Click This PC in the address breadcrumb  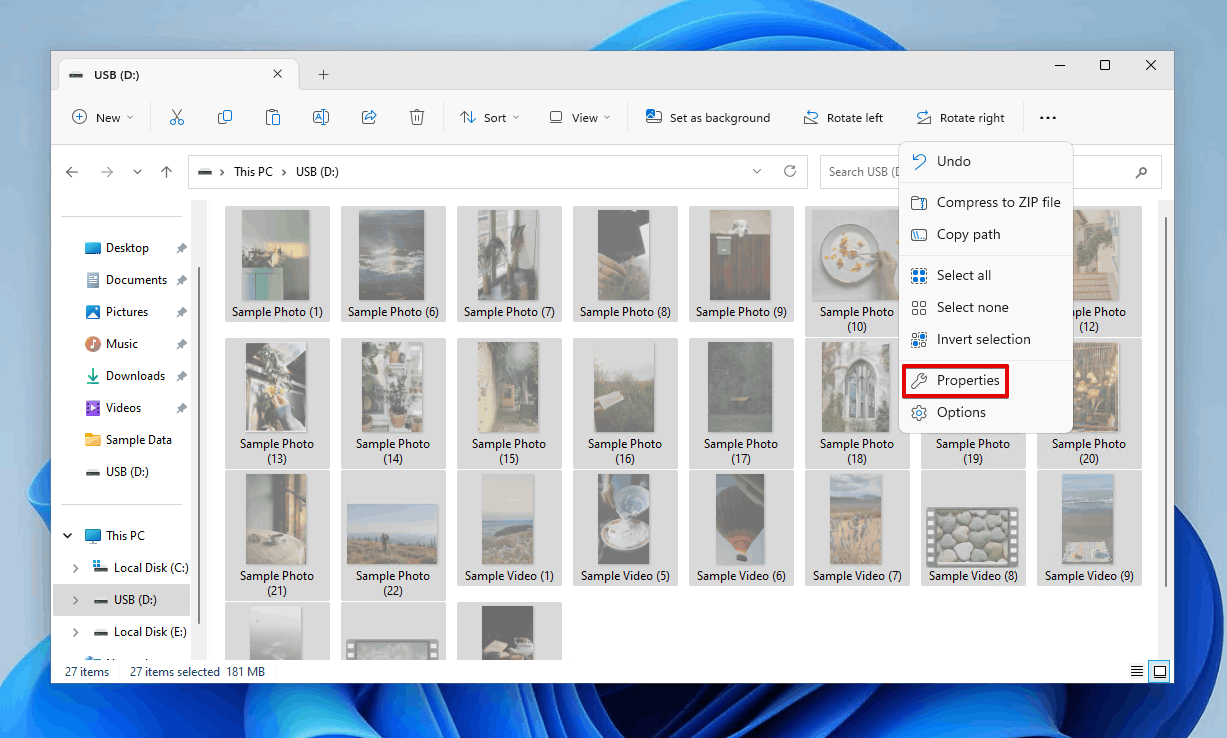click(253, 172)
